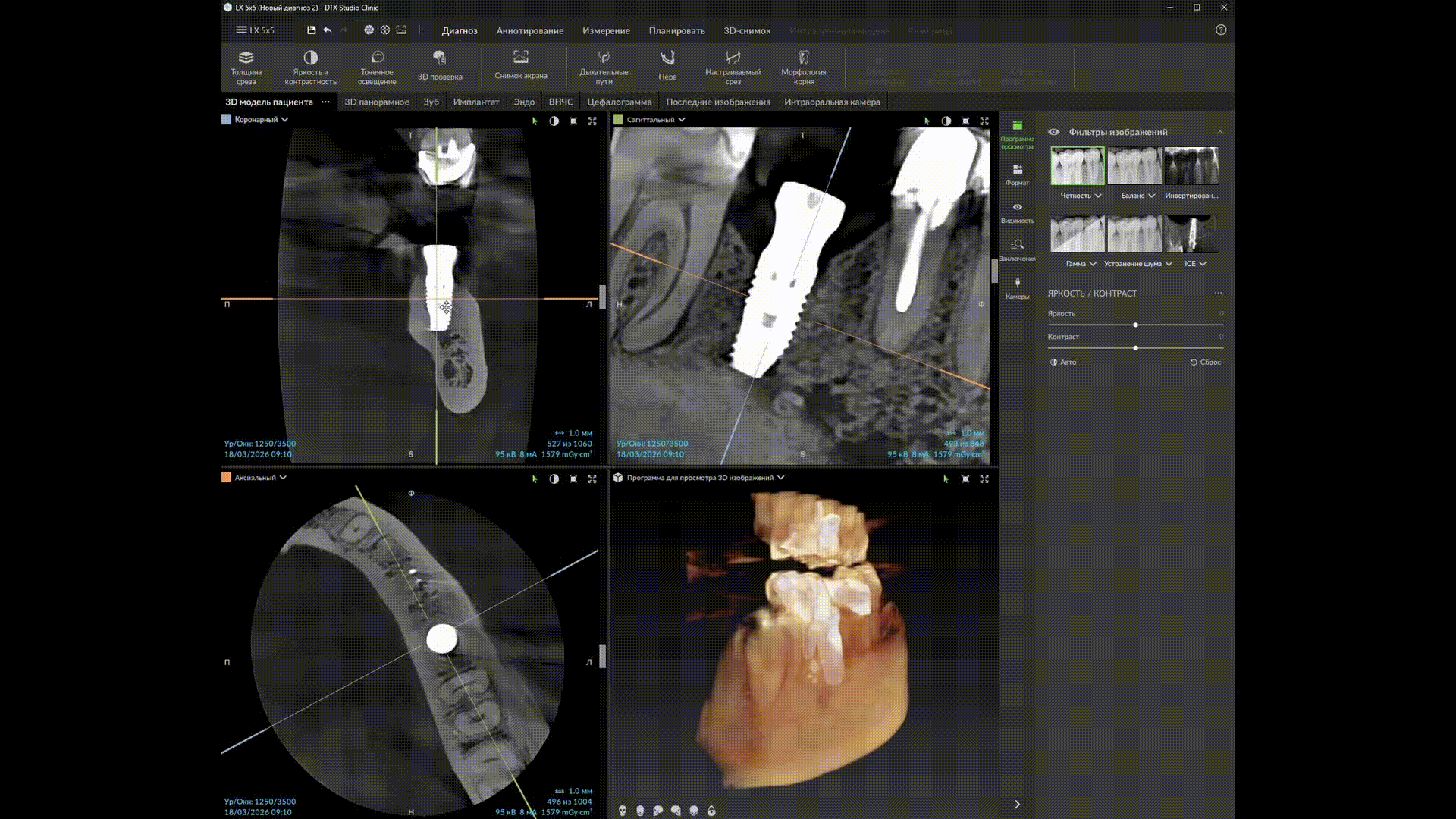Viewport: 1456px width, 819px height.
Task: Choose the Настраиваемый срез tool
Action: click(x=733, y=67)
